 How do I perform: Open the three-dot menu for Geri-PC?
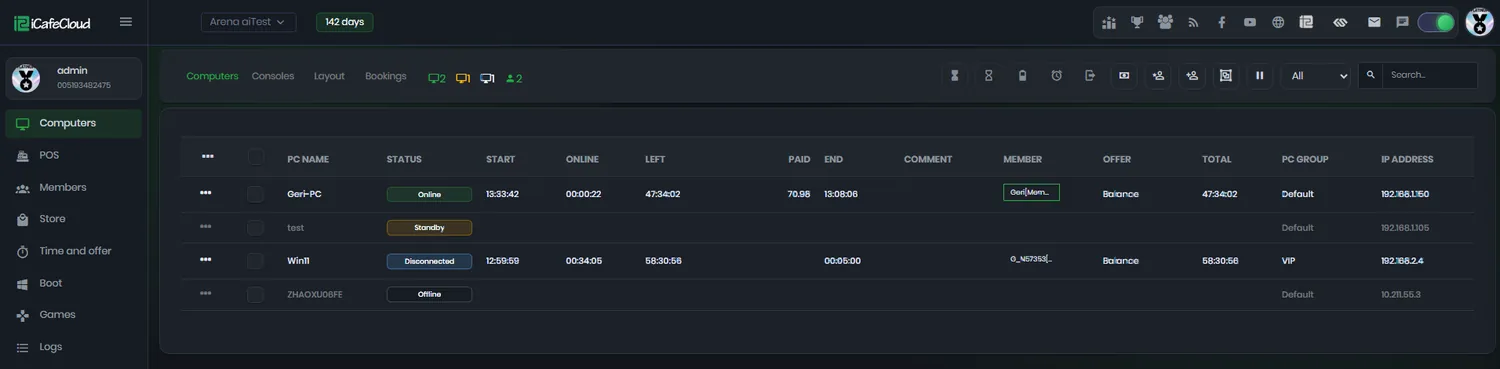[206, 193]
